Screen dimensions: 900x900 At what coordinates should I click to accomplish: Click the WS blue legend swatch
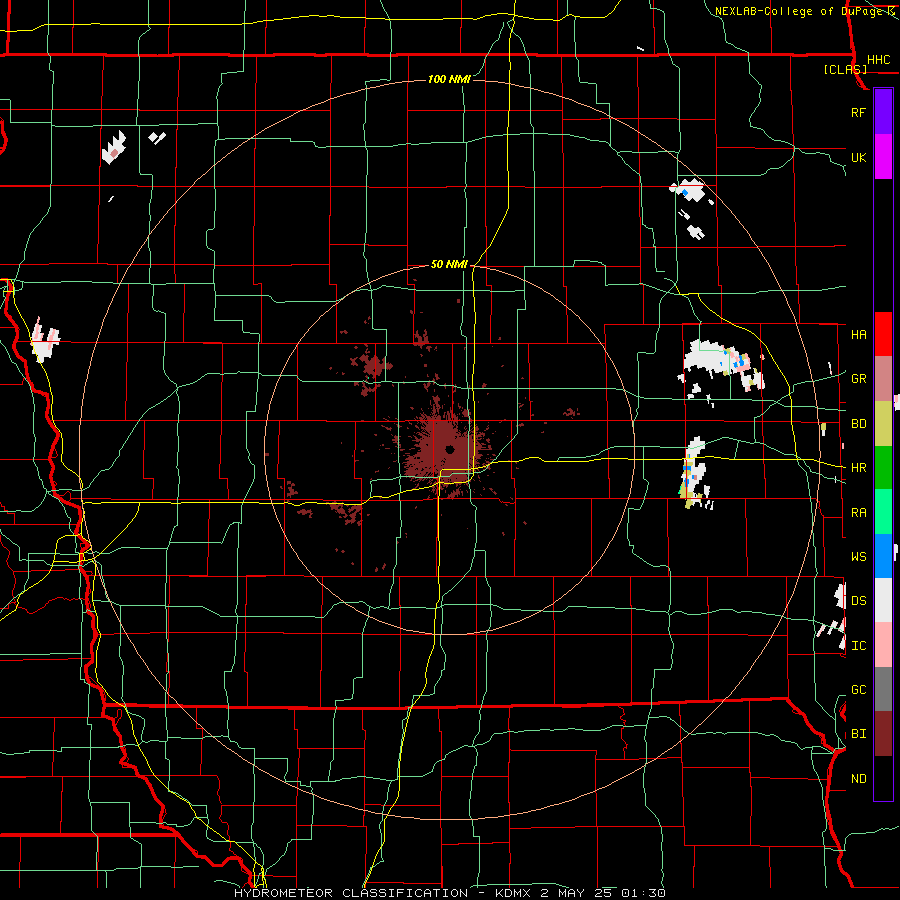point(883,556)
